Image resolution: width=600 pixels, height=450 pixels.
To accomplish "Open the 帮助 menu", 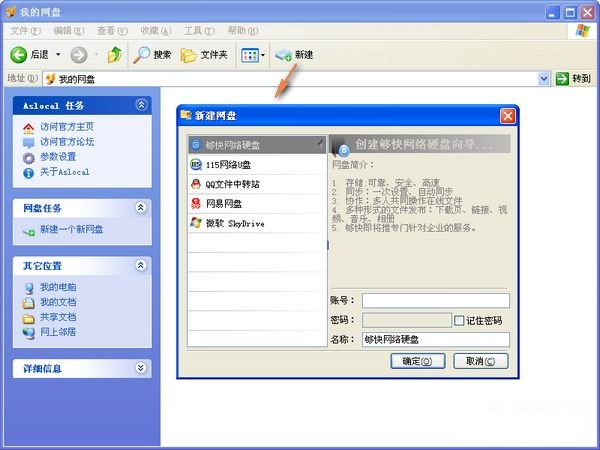I will (243, 31).
